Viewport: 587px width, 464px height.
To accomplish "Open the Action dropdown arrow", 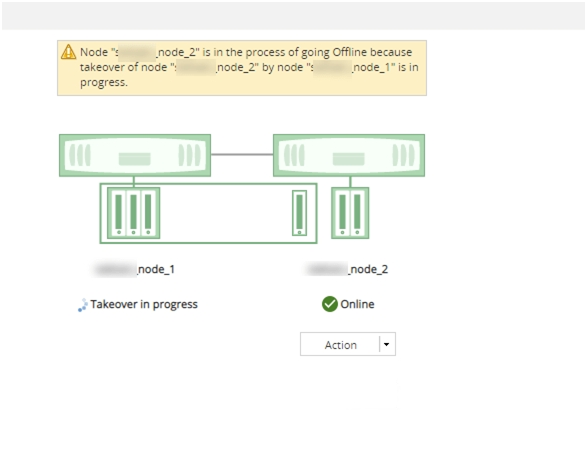I will click(x=387, y=344).
